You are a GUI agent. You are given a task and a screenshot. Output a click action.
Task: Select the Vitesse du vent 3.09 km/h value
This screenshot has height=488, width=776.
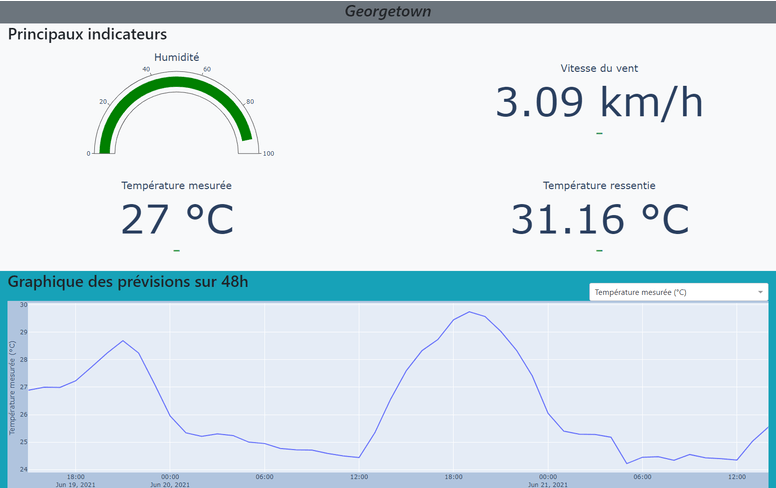pos(599,102)
